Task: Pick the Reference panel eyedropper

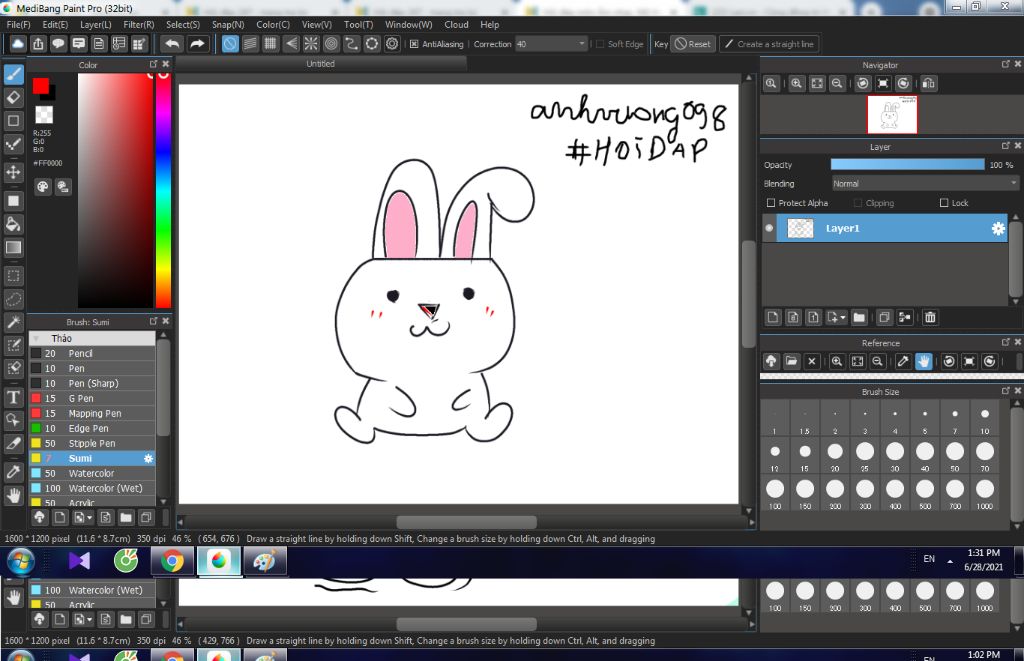Action: (903, 361)
